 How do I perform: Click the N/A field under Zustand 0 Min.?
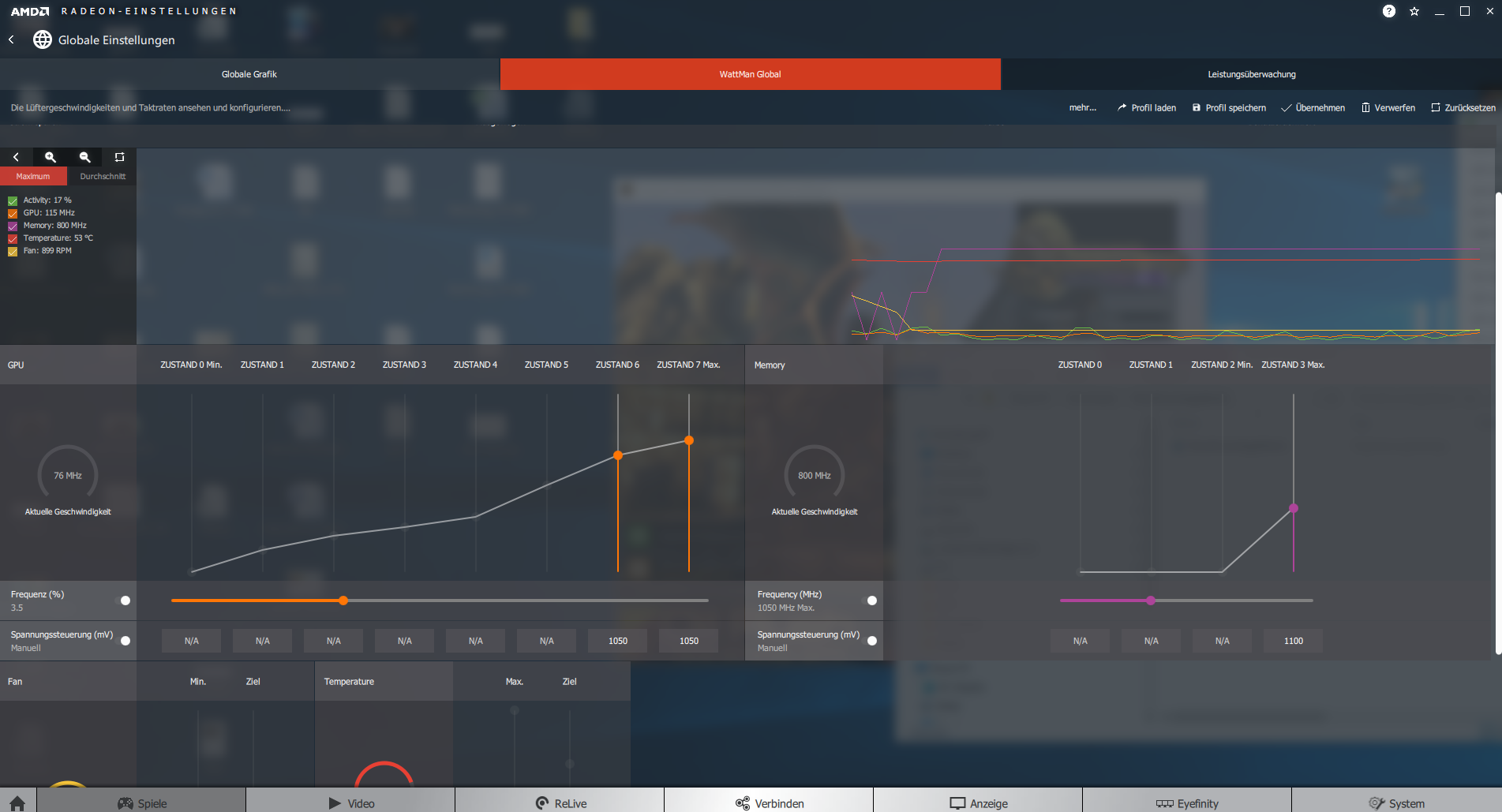[x=192, y=641]
